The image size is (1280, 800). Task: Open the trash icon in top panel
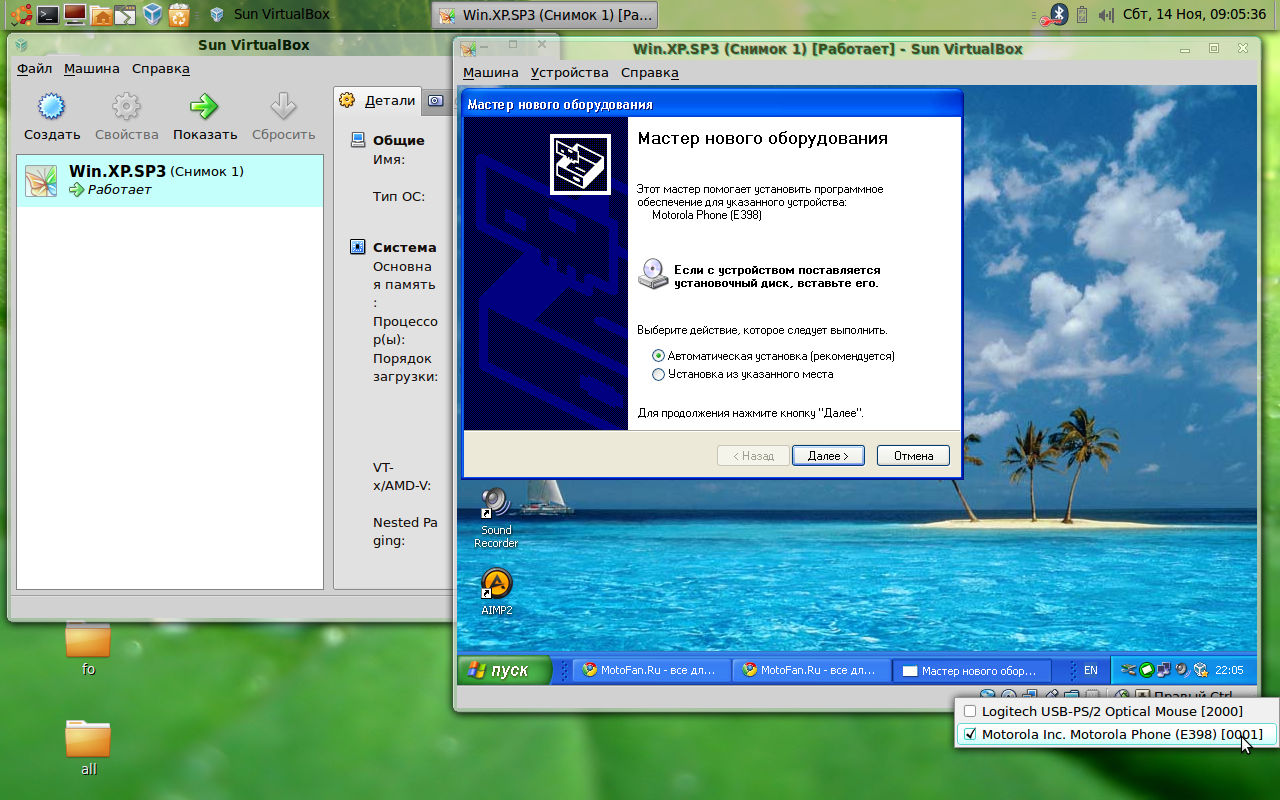click(178, 14)
